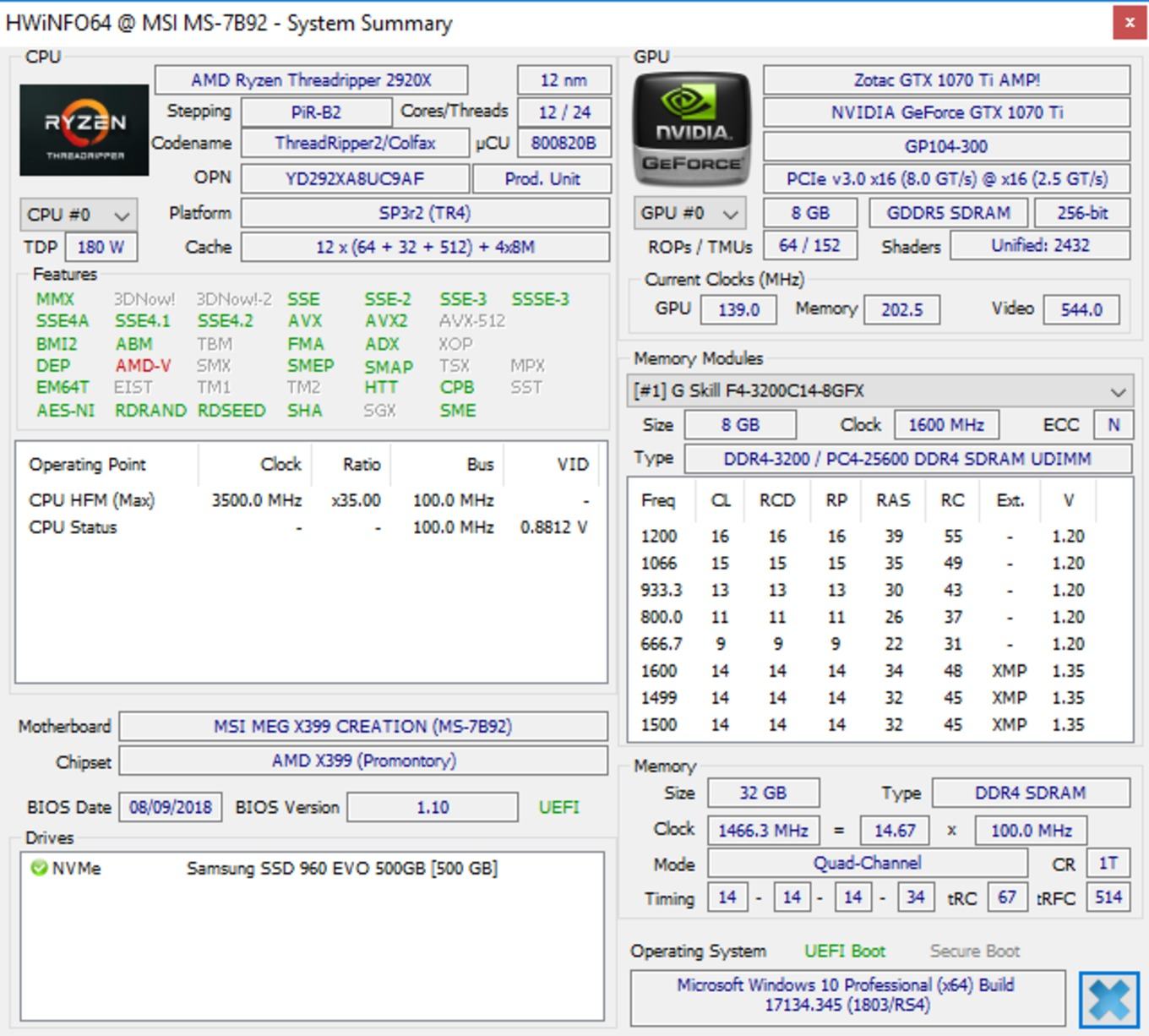
Task: Click the GPU memory size 8 GB field
Action: click(810, 213)
